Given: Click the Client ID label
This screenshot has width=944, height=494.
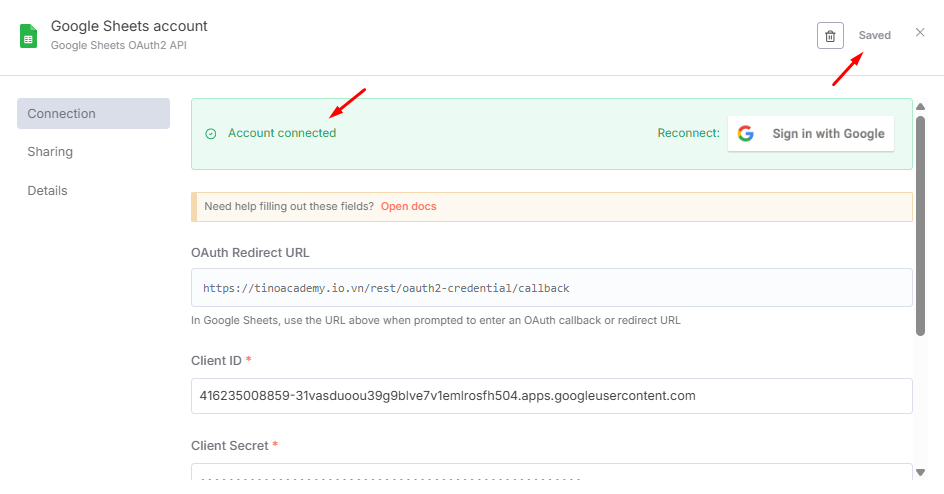Looking at the screenshot, I should point(216,360).
